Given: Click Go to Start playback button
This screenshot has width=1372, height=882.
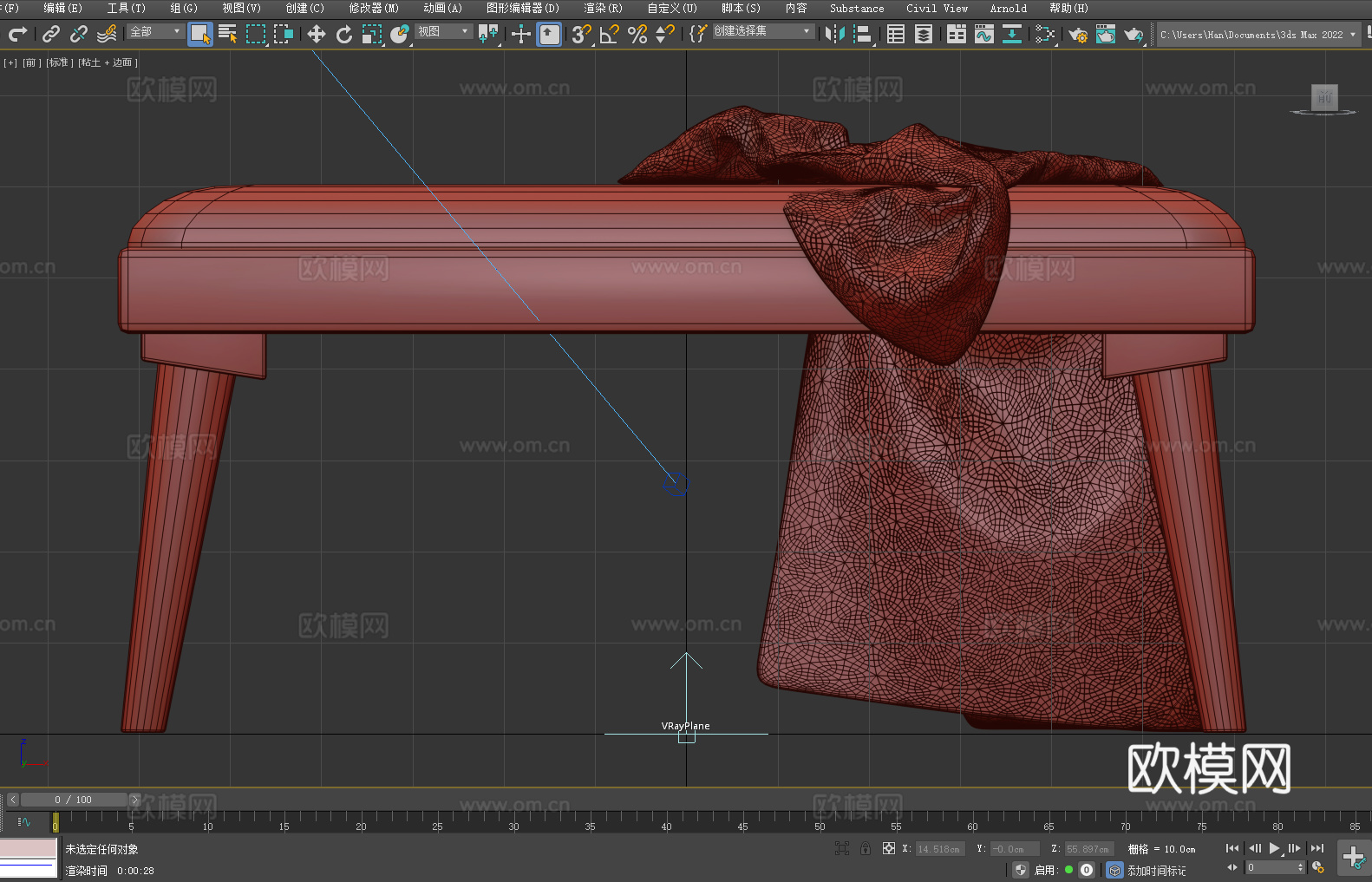Looking at the screenshot, I should pyautogui.click(x=1232, y=848).
